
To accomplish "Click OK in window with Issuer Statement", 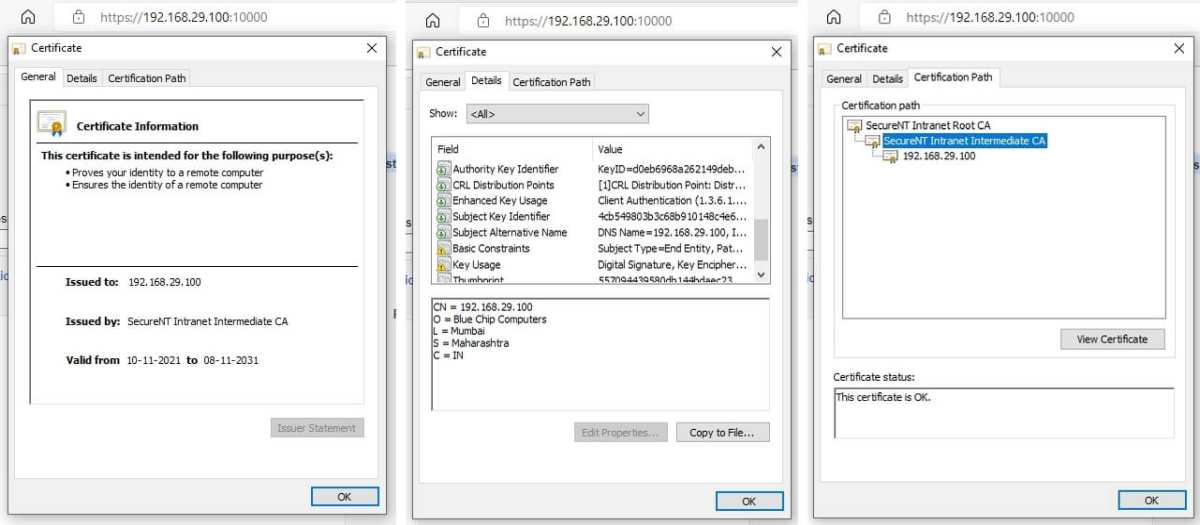I will (x=344, y=496).
